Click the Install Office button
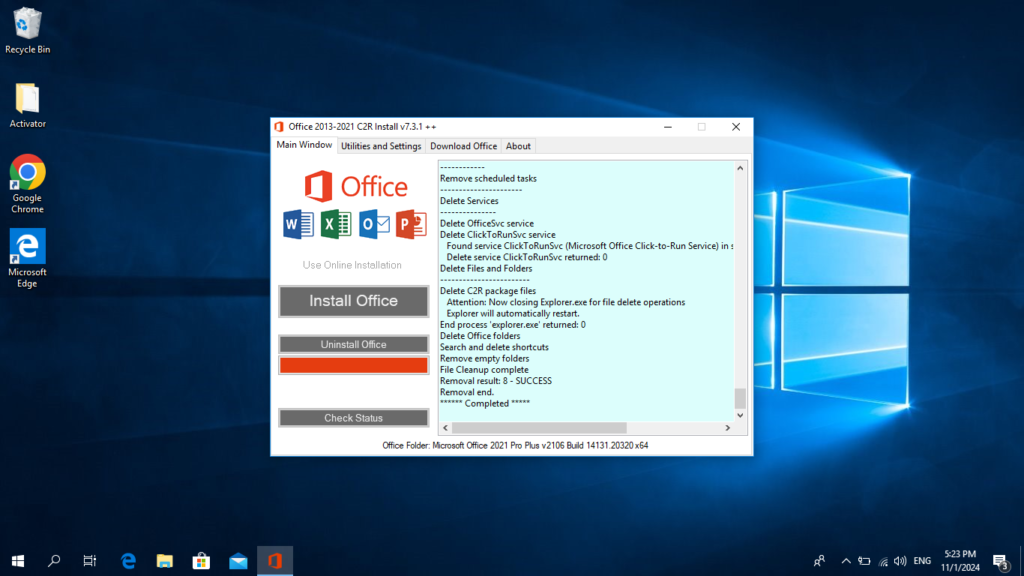The height and width of the screenshot is (576, 1024). [353, 301]
